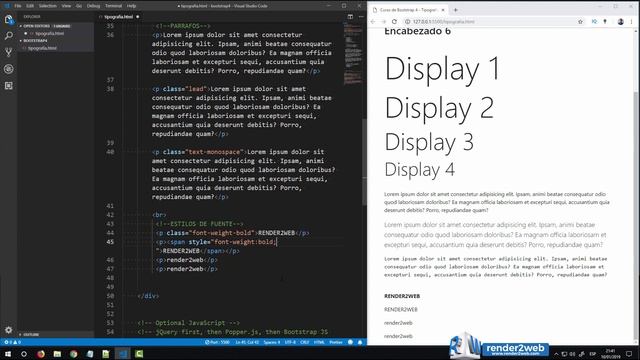
Task: Click the split editor icon
Action: pos(350,17)
